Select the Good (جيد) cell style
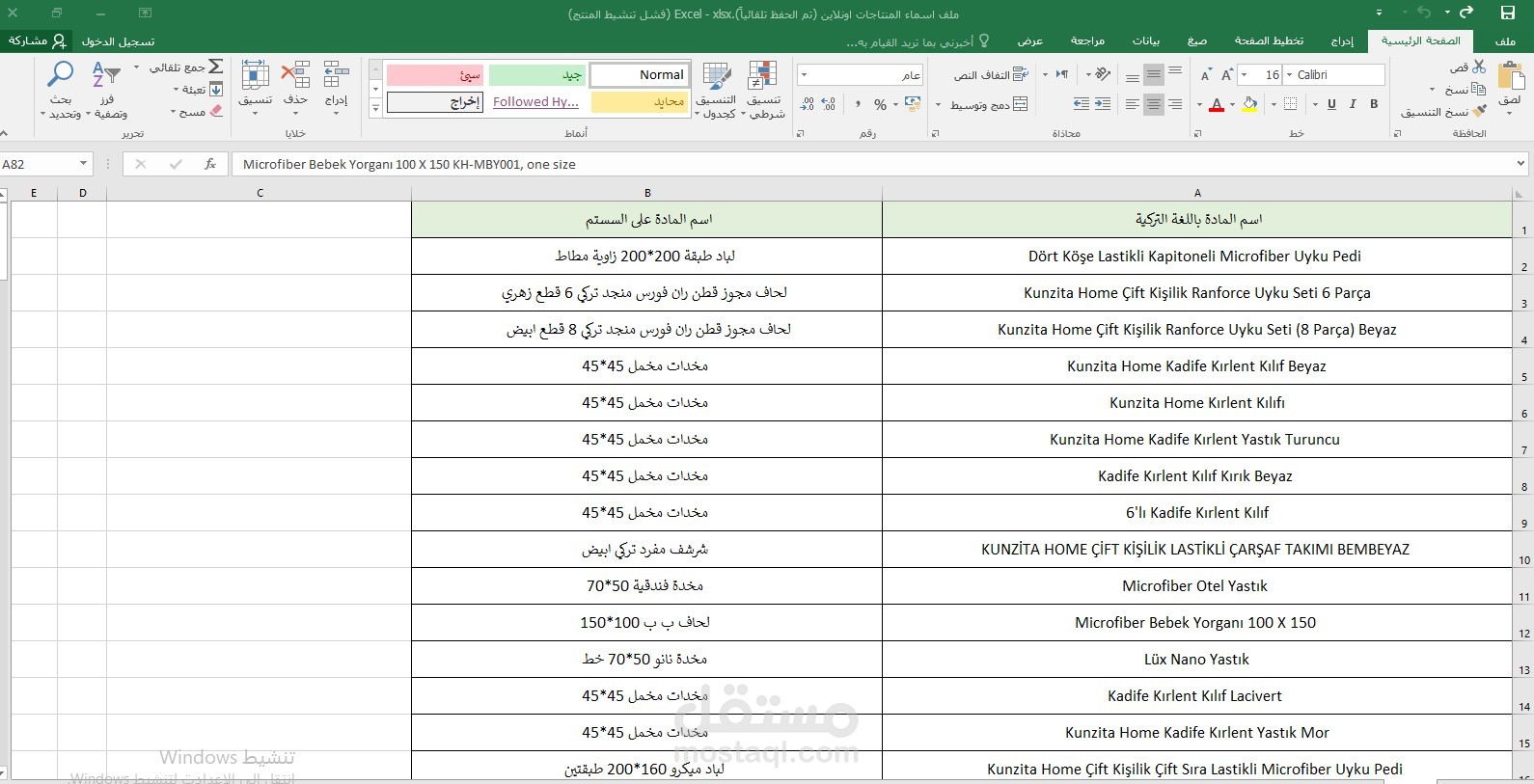This screenshot has width=1534, height=784. pos(536,75)
